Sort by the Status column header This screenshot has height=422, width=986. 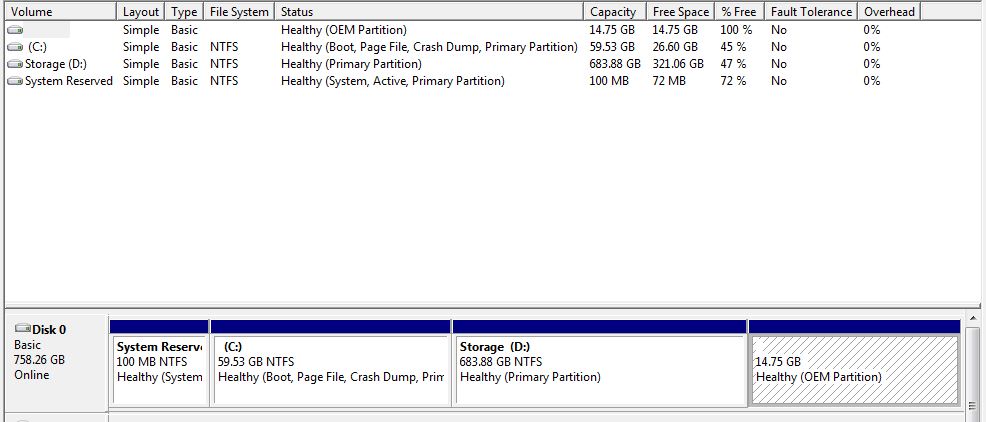pos(429,11)
